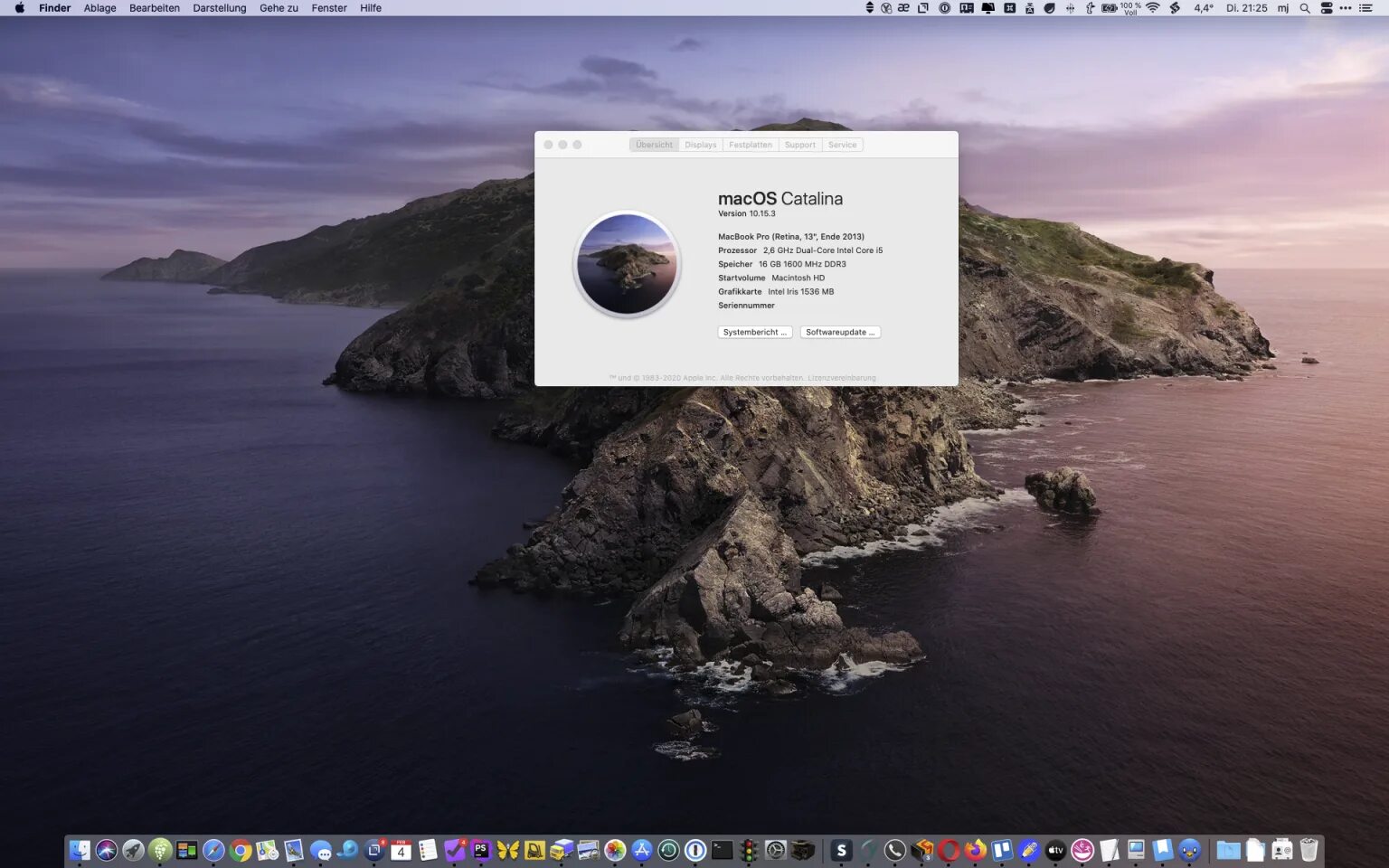The width and height of the screenshot is (1389, 868).
Task: Open Spotlight search from the menu bar
Action: (1305, 8)
